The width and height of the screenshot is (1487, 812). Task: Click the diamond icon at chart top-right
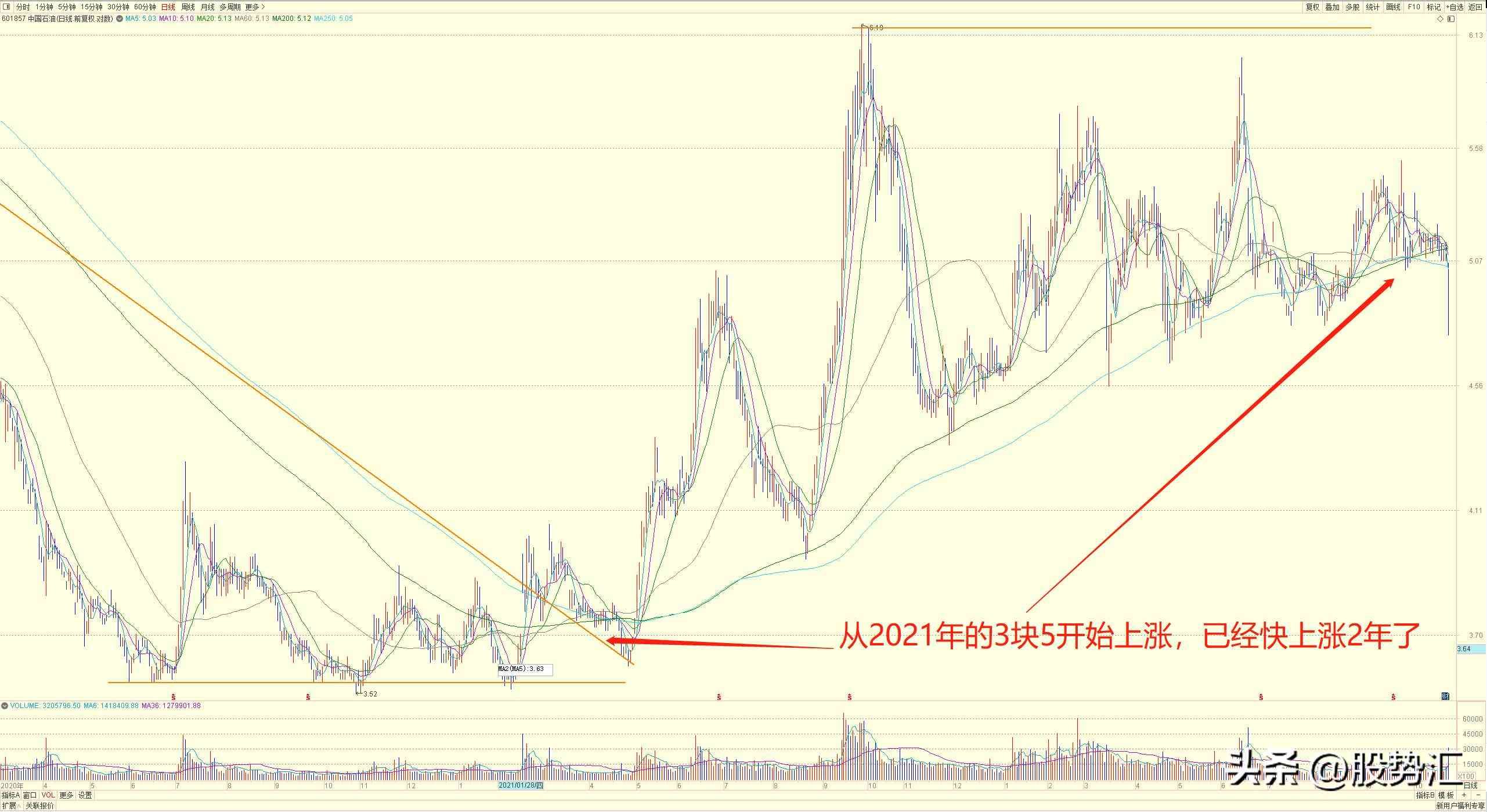point(1439,19)
